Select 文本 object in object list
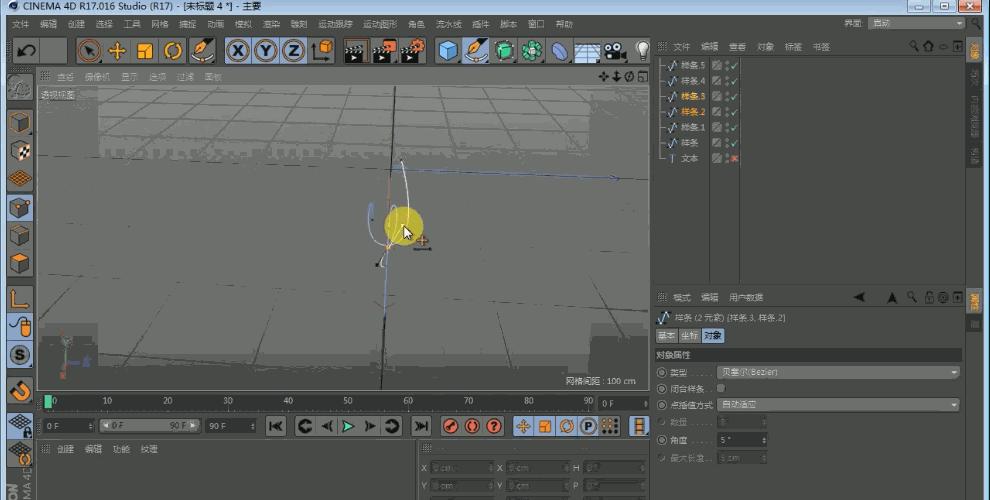Screen dimensions: 990x500 point(689,158)
